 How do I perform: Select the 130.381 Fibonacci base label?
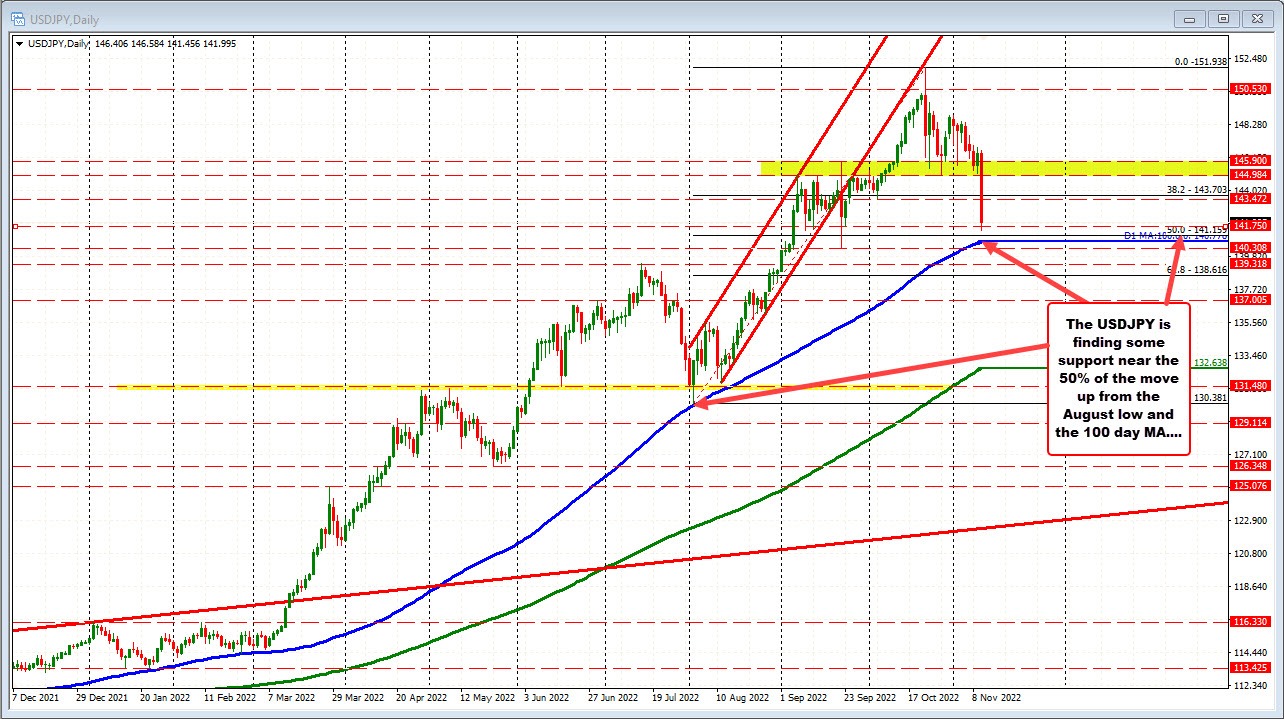point(1210,398)
